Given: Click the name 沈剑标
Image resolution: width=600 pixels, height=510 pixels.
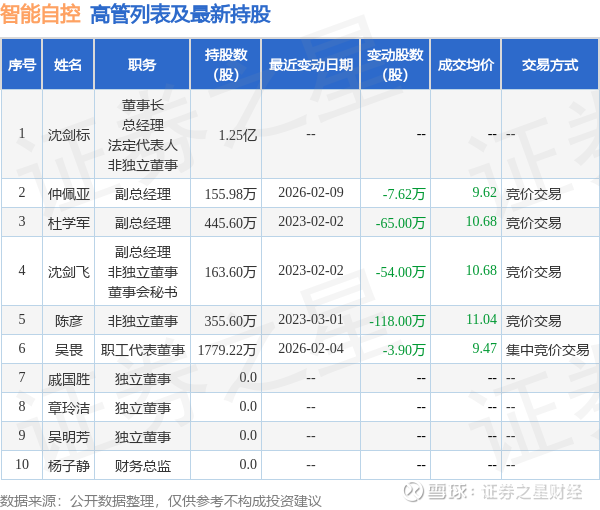Looking at the screenshot, I should coord(69,135).
